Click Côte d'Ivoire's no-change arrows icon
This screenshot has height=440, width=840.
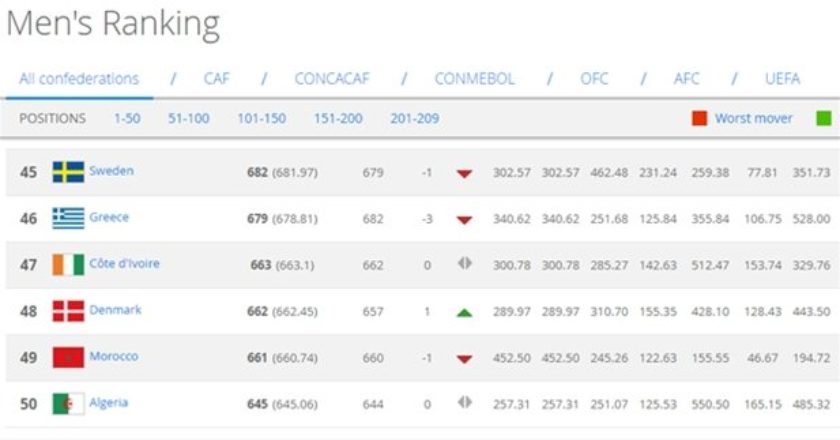[464, 263]
